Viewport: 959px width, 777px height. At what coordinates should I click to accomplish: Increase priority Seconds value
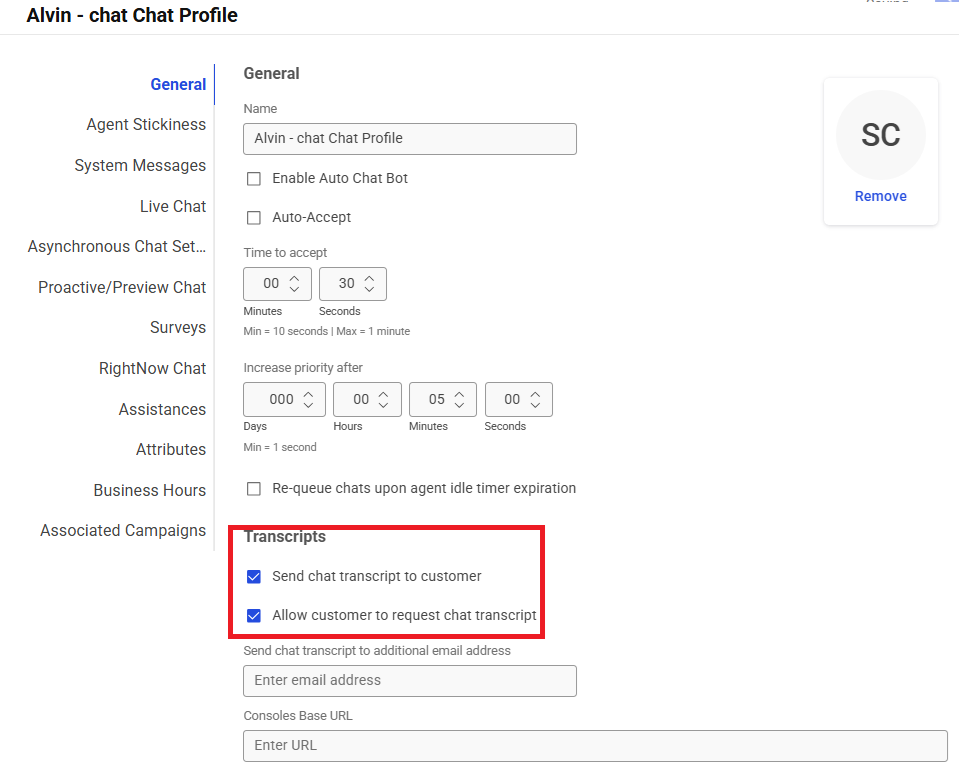[535, 394]
